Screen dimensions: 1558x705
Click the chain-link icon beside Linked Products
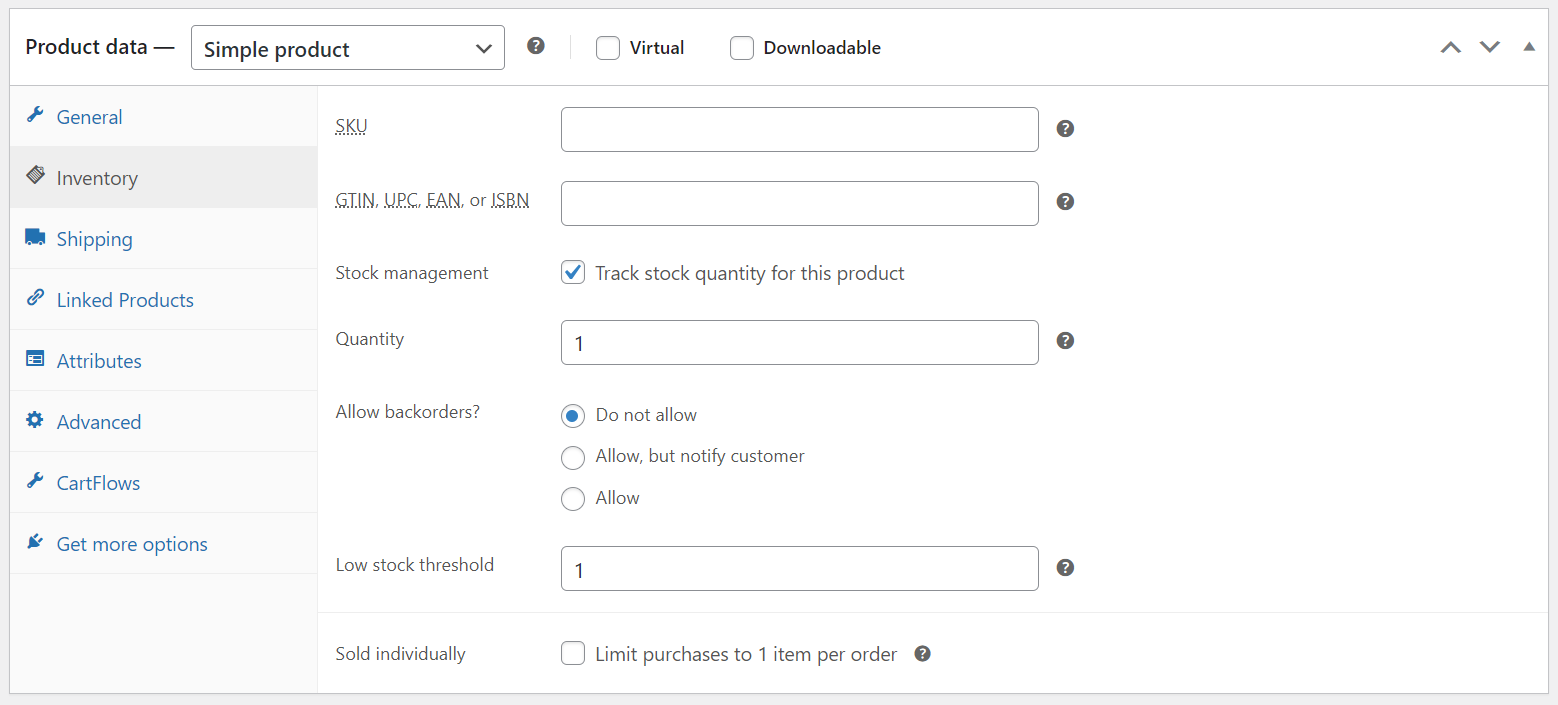click(x=35, y=299)
